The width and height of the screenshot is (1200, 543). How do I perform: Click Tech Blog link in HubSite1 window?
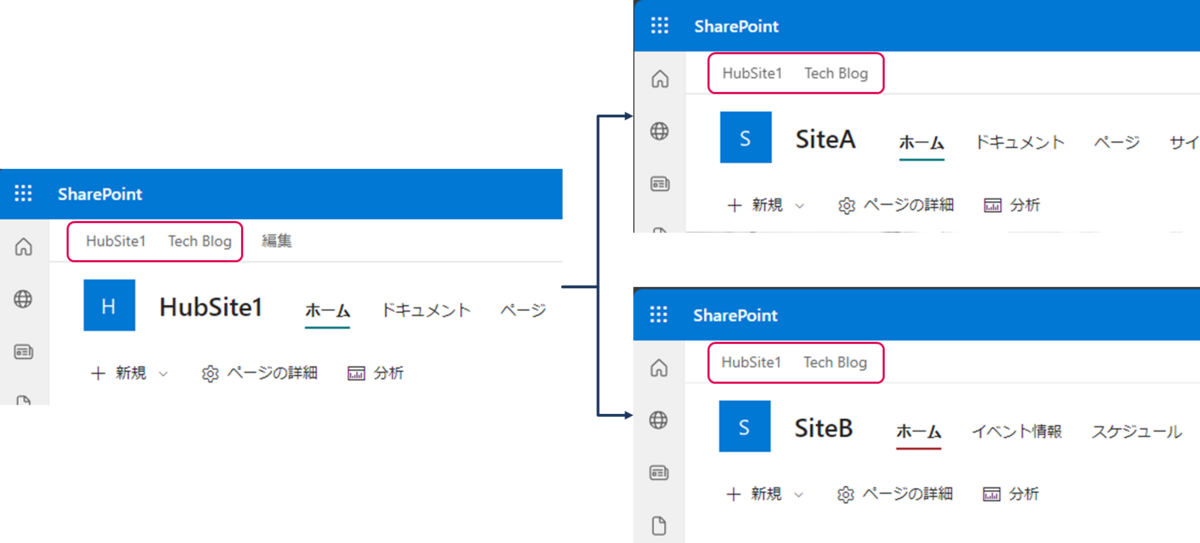click(x=200, y=241)
